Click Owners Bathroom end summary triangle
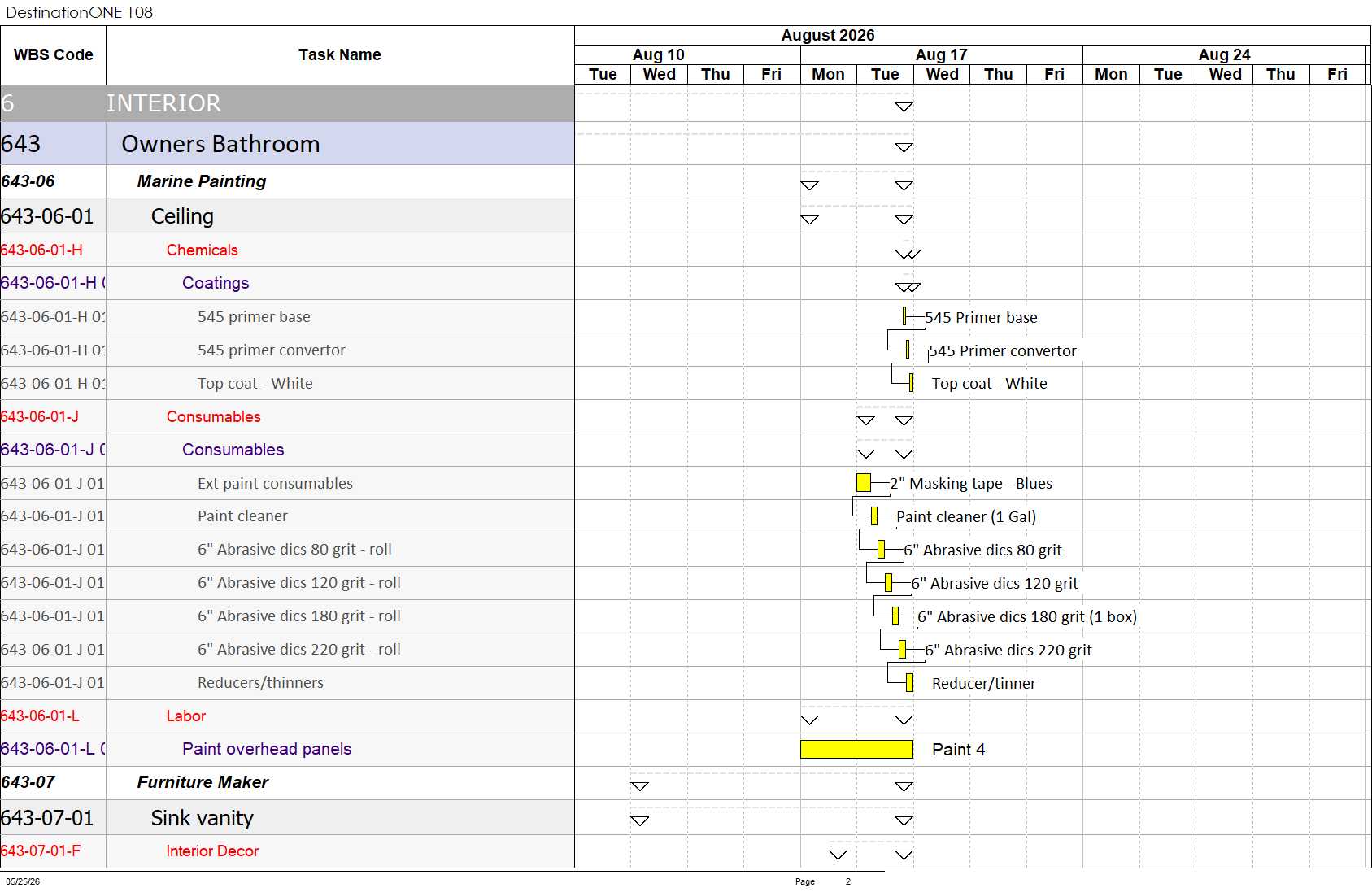Image resolution: width=1372 pixels, height=892 pixels. [x=904, y=148]
